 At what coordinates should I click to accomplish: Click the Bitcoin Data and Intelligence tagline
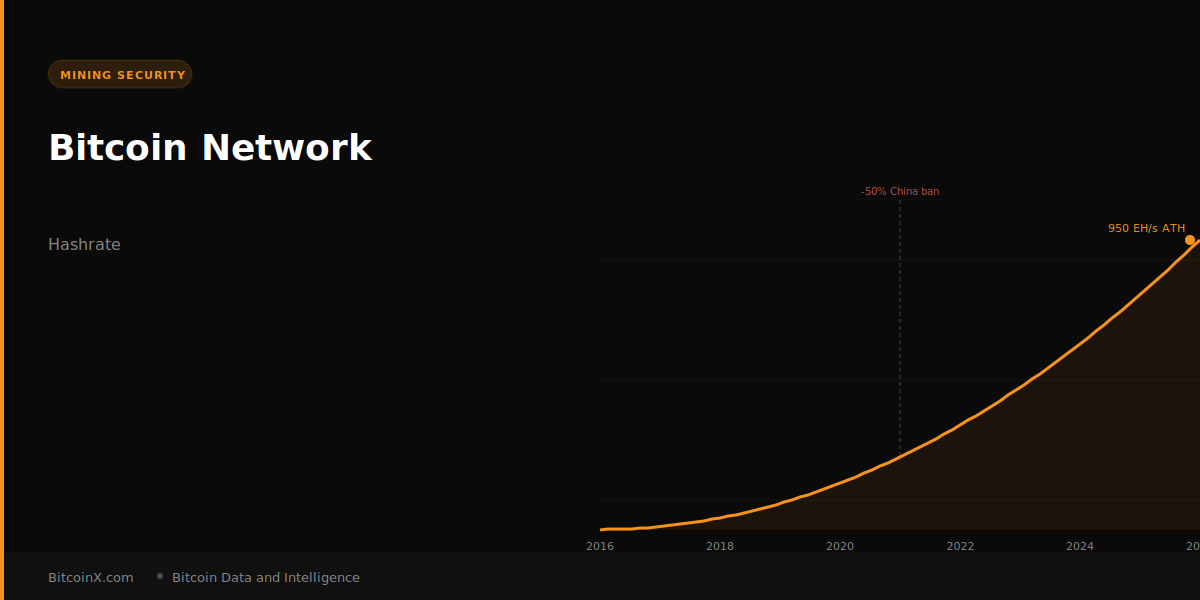pyautogui.click(x=265, y=577)
